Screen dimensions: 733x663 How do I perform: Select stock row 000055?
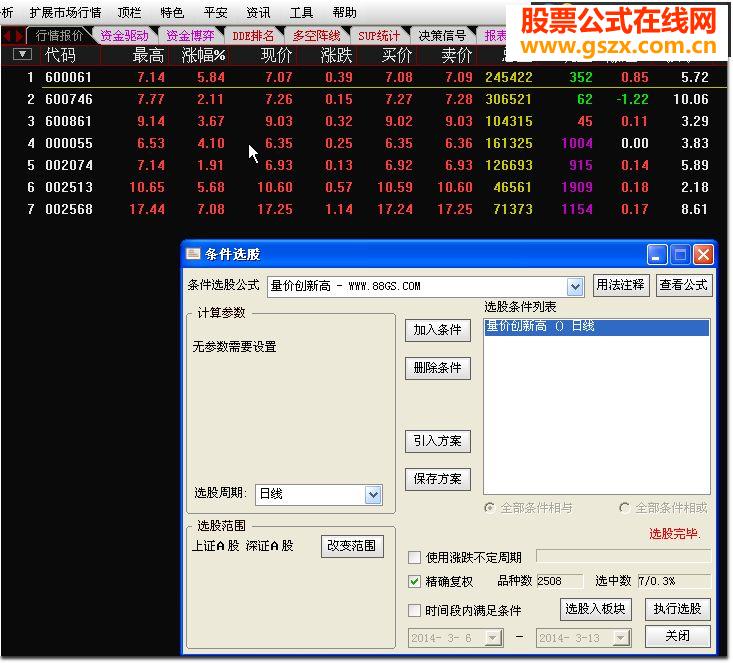click(x=365, y=143)
